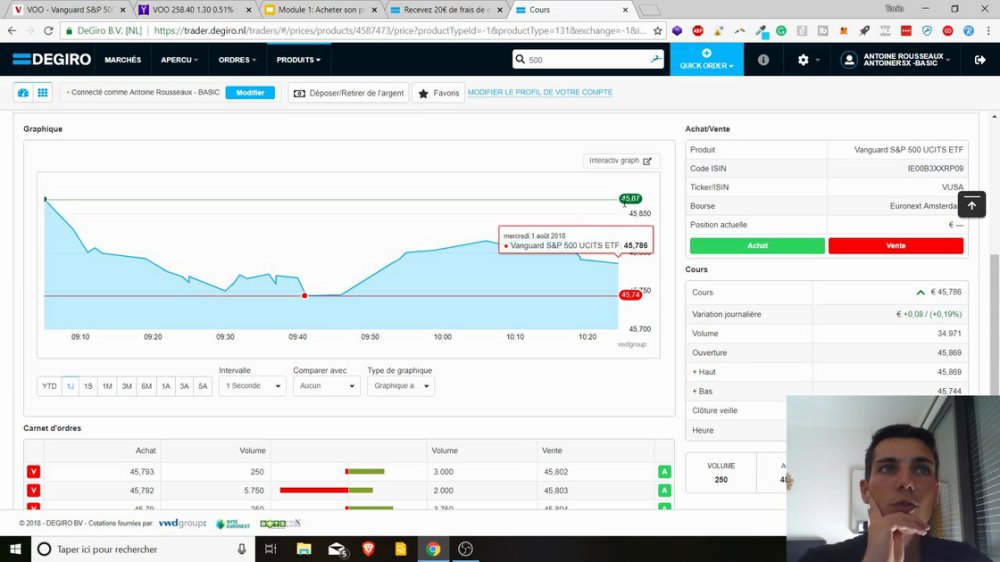Image resolution: width=1000 pixels, height=562 pixels.
Task: Open Mail app from taskbar
Action: pyautogui.click(x=337, y=549)
